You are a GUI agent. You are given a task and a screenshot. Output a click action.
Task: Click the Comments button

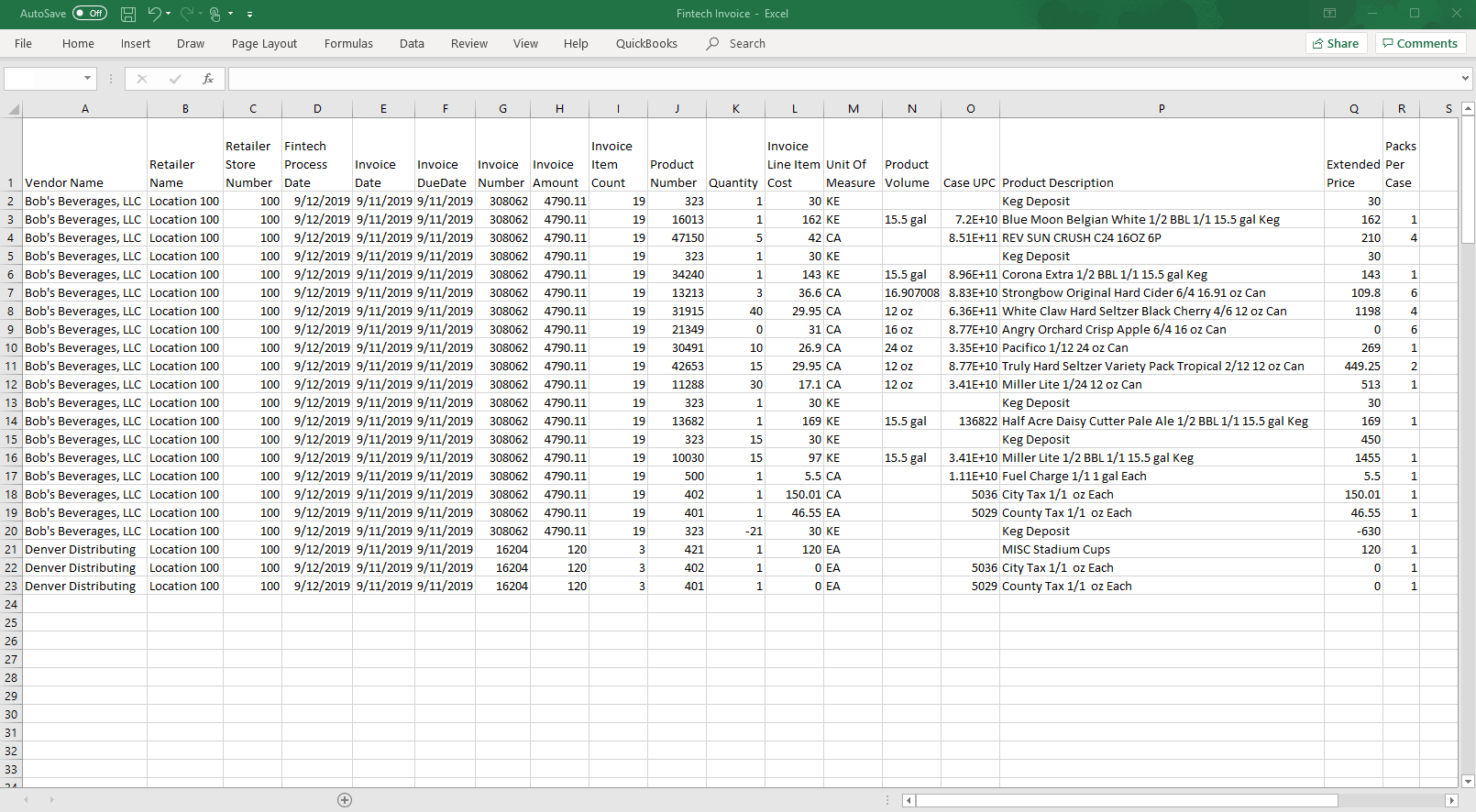[1420, 43]
